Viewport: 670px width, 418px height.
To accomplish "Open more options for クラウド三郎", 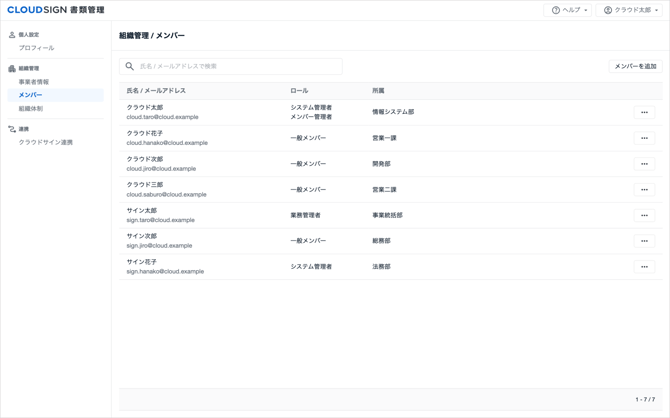I will click(644, 189).
